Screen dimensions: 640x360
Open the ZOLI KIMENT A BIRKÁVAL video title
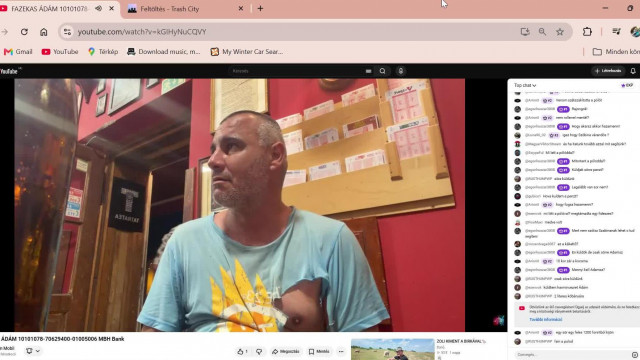pyautogui.click(x=461, y=341)
